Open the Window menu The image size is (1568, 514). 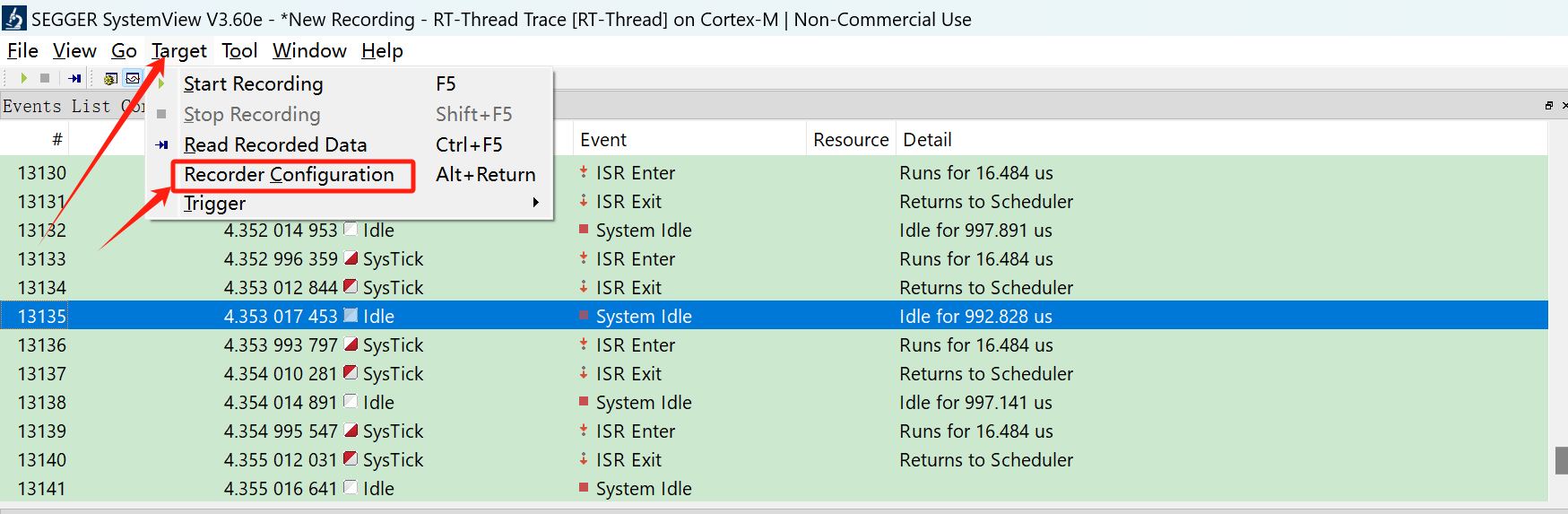309,51
